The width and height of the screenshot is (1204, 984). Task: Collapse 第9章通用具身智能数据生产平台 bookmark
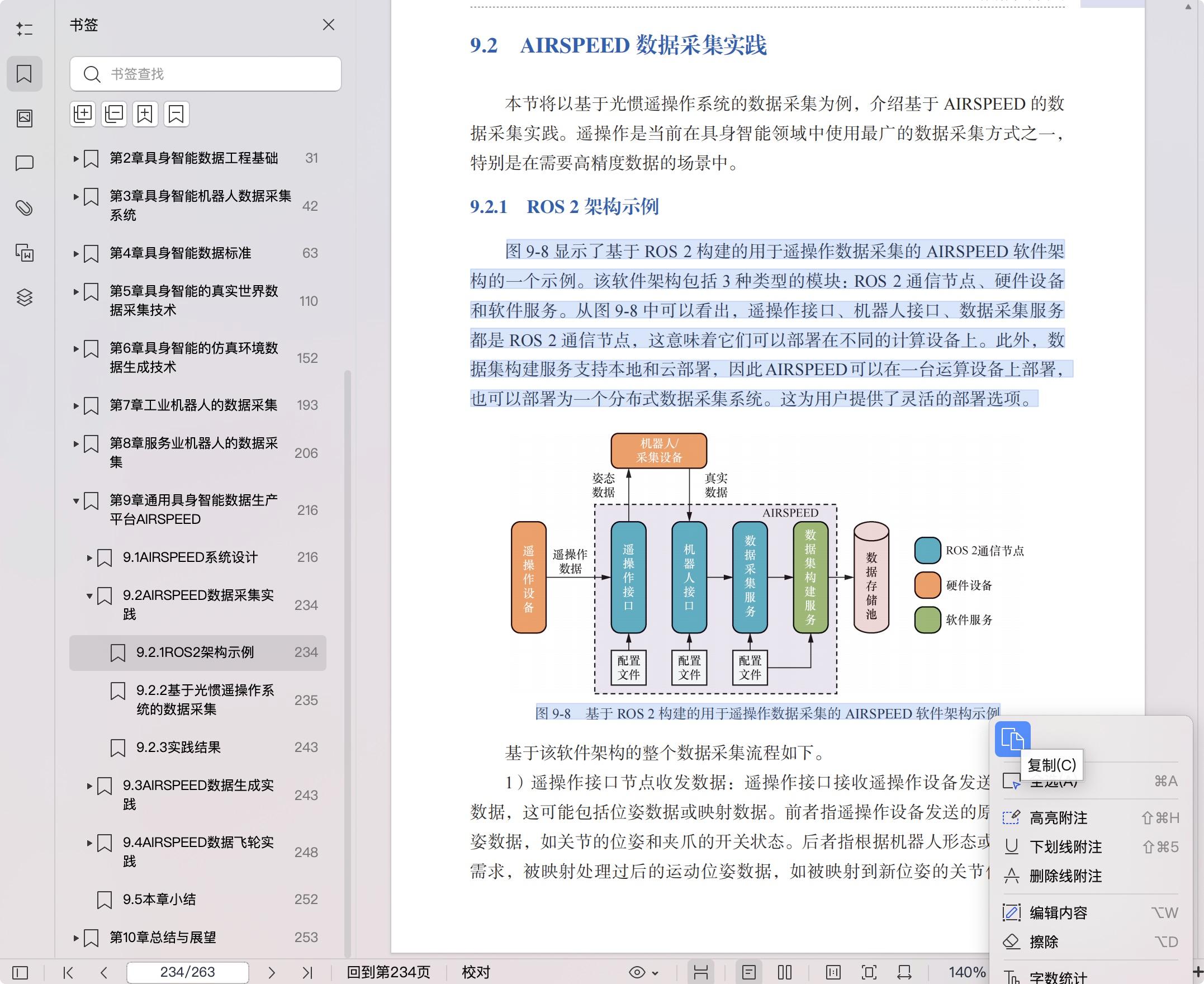[76, 500]
